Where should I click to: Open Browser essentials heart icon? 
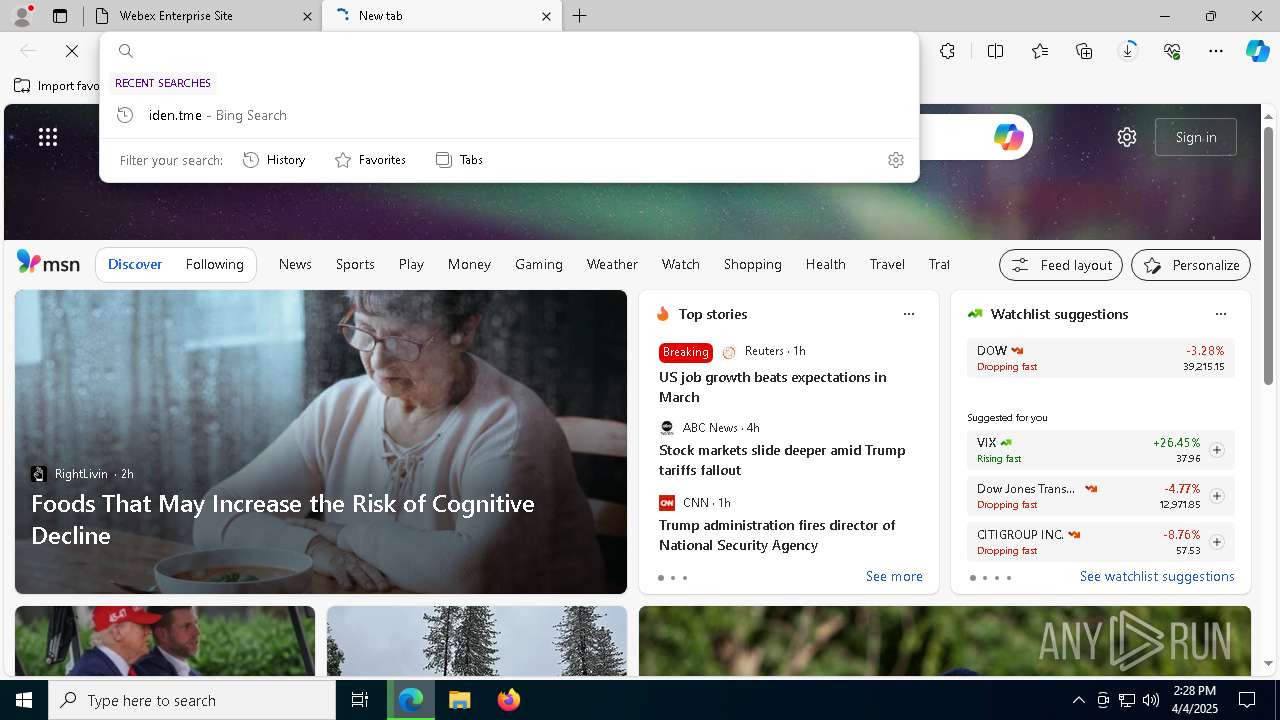click(1172, 51)
